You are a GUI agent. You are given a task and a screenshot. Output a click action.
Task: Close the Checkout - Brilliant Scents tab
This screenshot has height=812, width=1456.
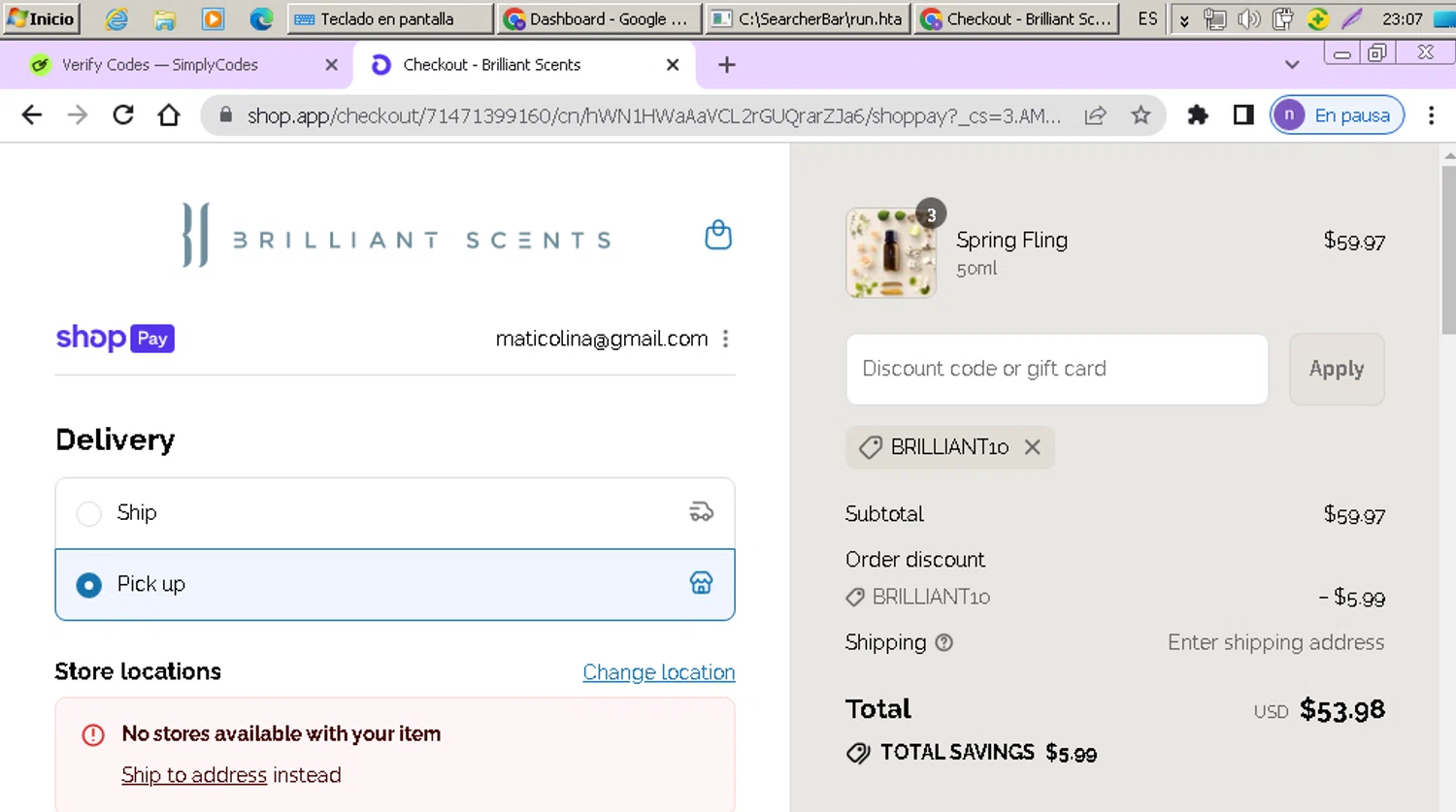click(x=673, y=65)
